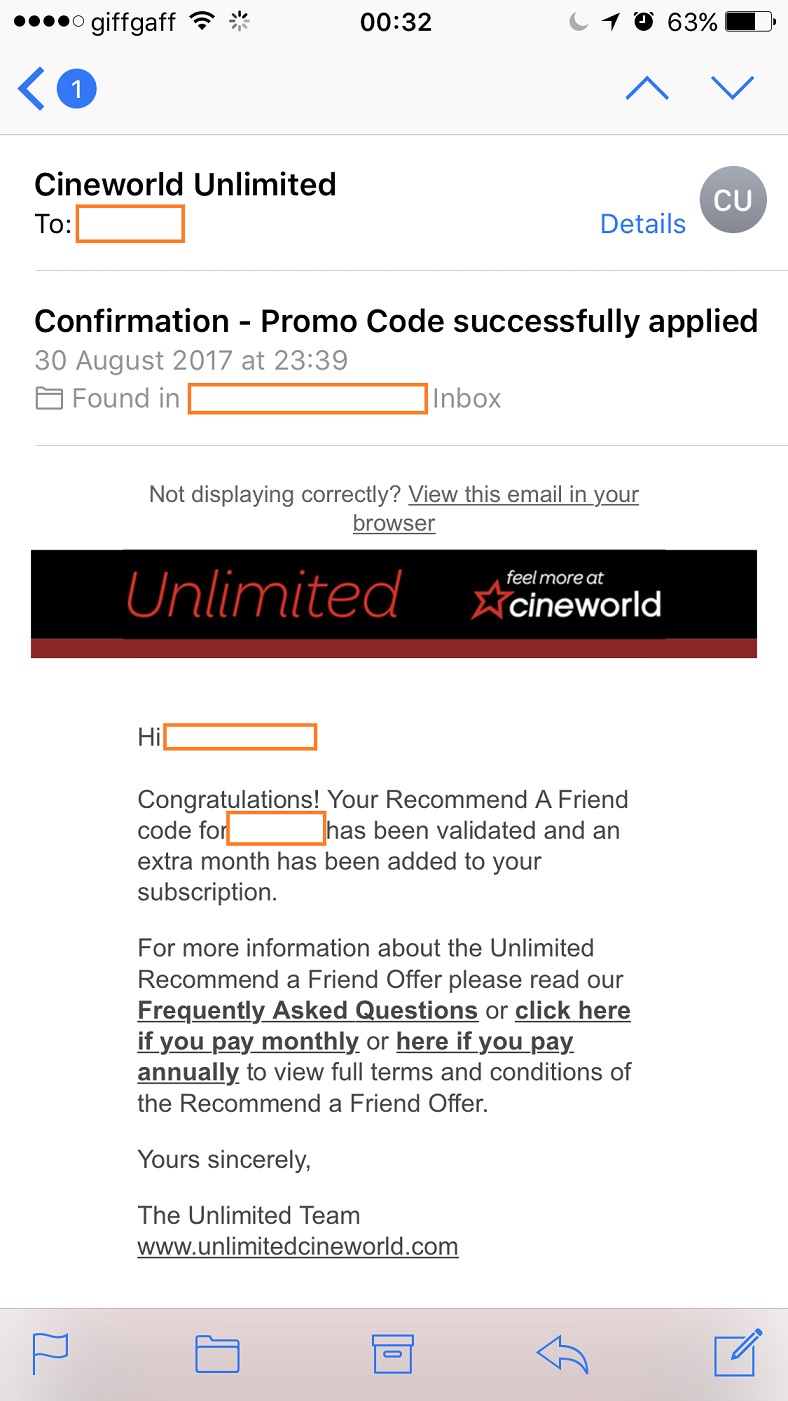Image resolution: width=788 pixels, height=1401 pixels.
Task: Flag this Cineworld email
Action: tap(49, 1354)
